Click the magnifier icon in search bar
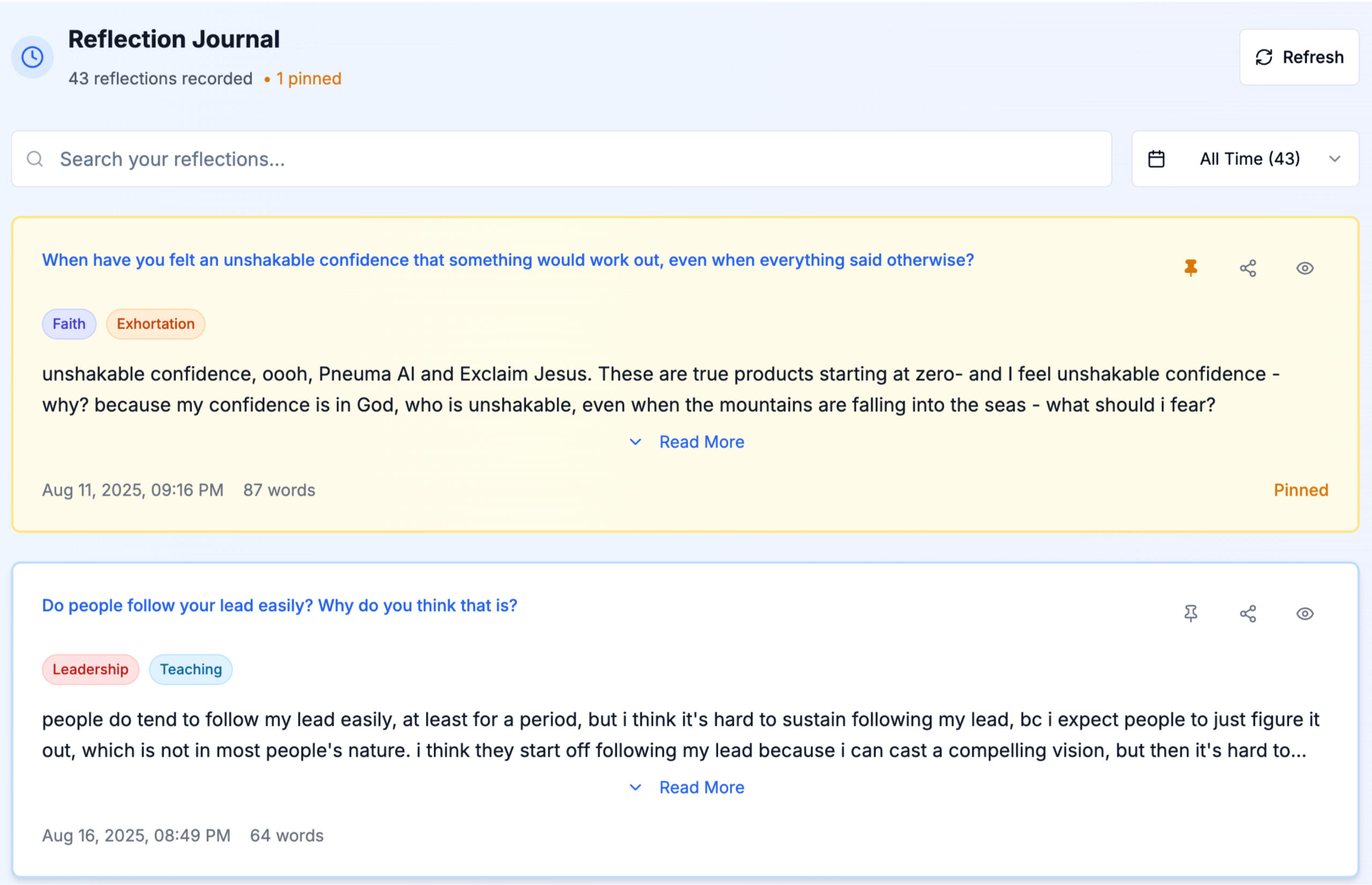The width and height of the screenshot is (1372, 885). tap(35, 159)
